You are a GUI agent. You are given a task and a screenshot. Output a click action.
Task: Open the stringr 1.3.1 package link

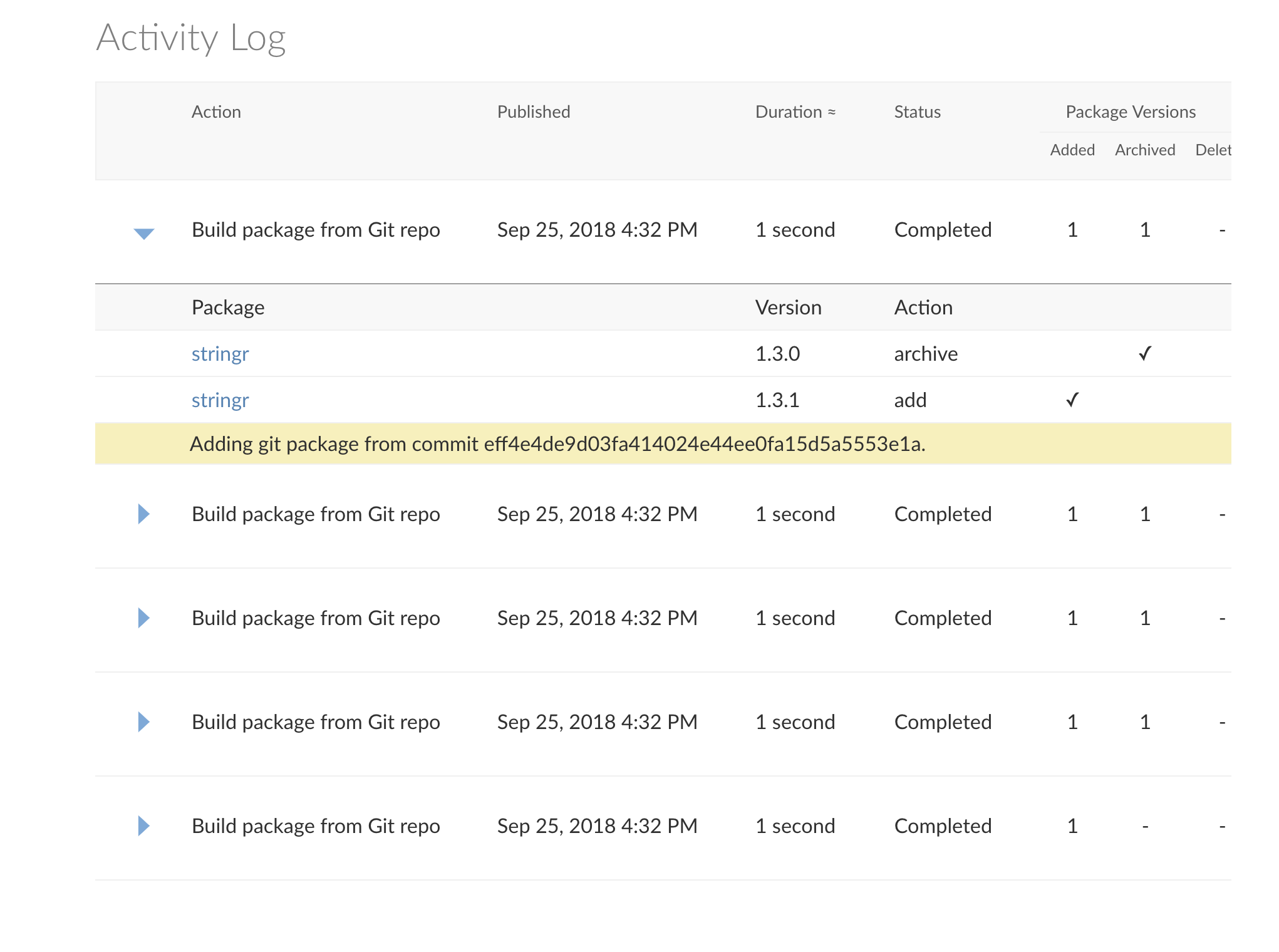coord(220,400)
